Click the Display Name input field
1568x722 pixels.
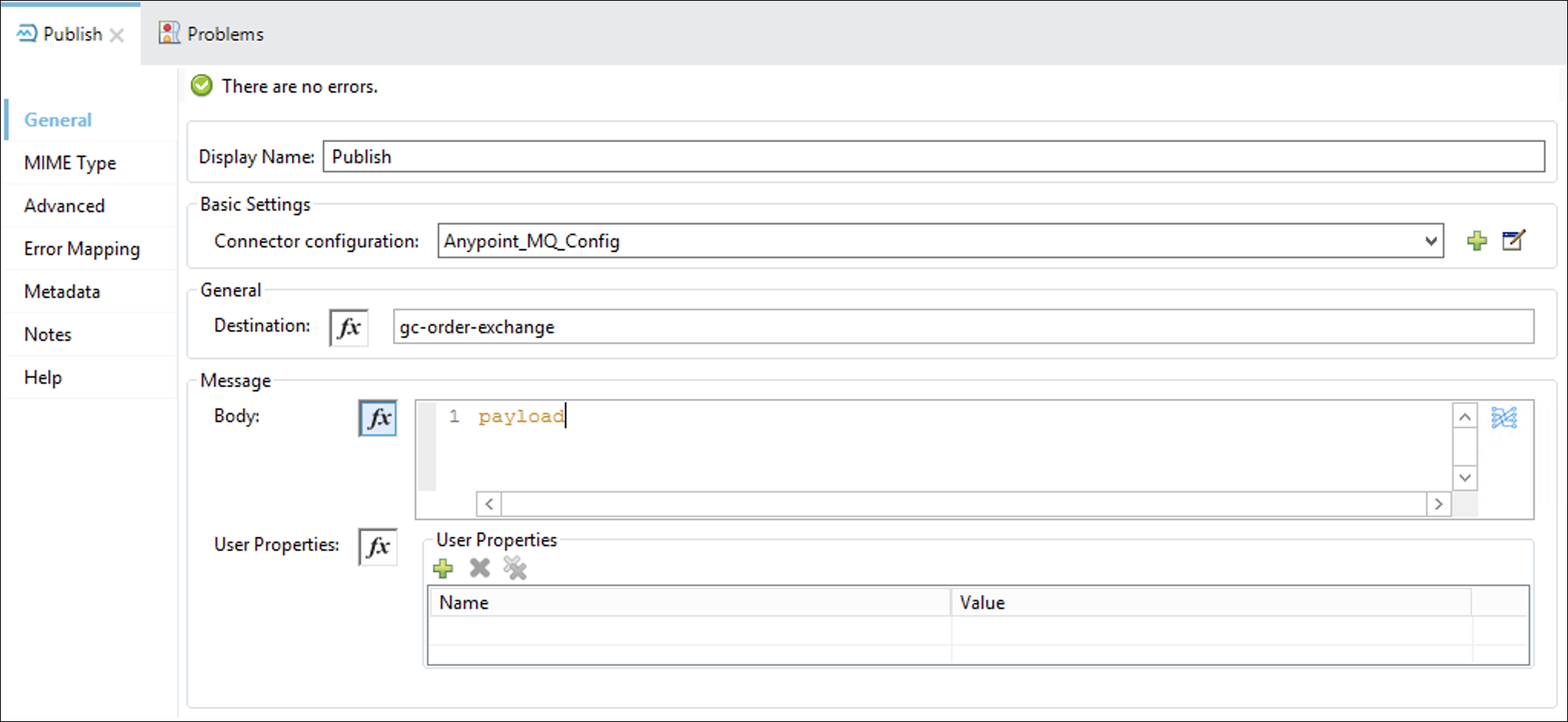933,156
